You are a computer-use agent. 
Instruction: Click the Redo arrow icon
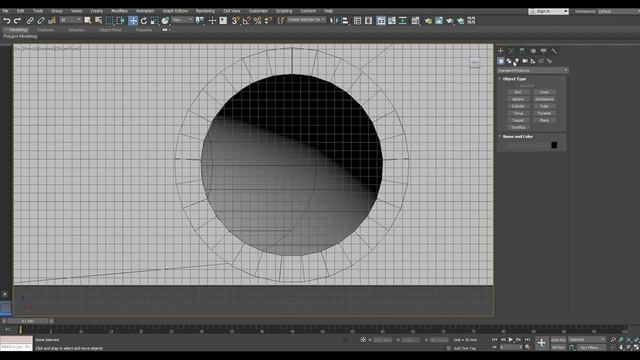[18, 20]
